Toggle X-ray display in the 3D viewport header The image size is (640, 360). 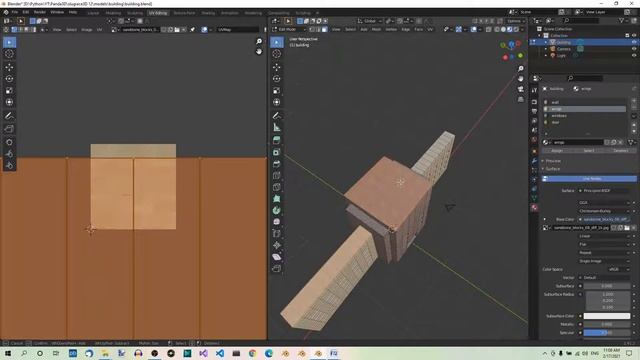pos(489,29)
